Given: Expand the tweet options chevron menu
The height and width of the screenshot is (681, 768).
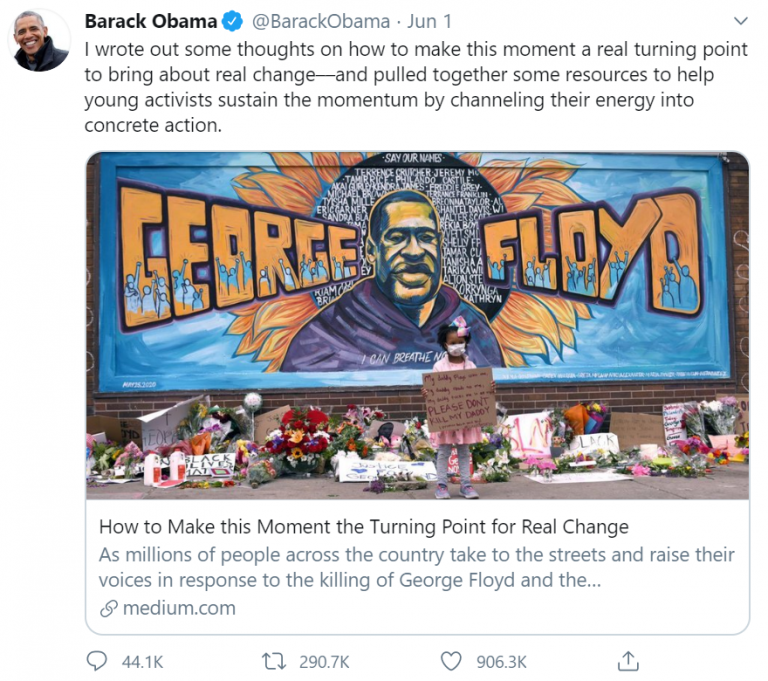Looking at the screenshot, I should click(740, 21).
